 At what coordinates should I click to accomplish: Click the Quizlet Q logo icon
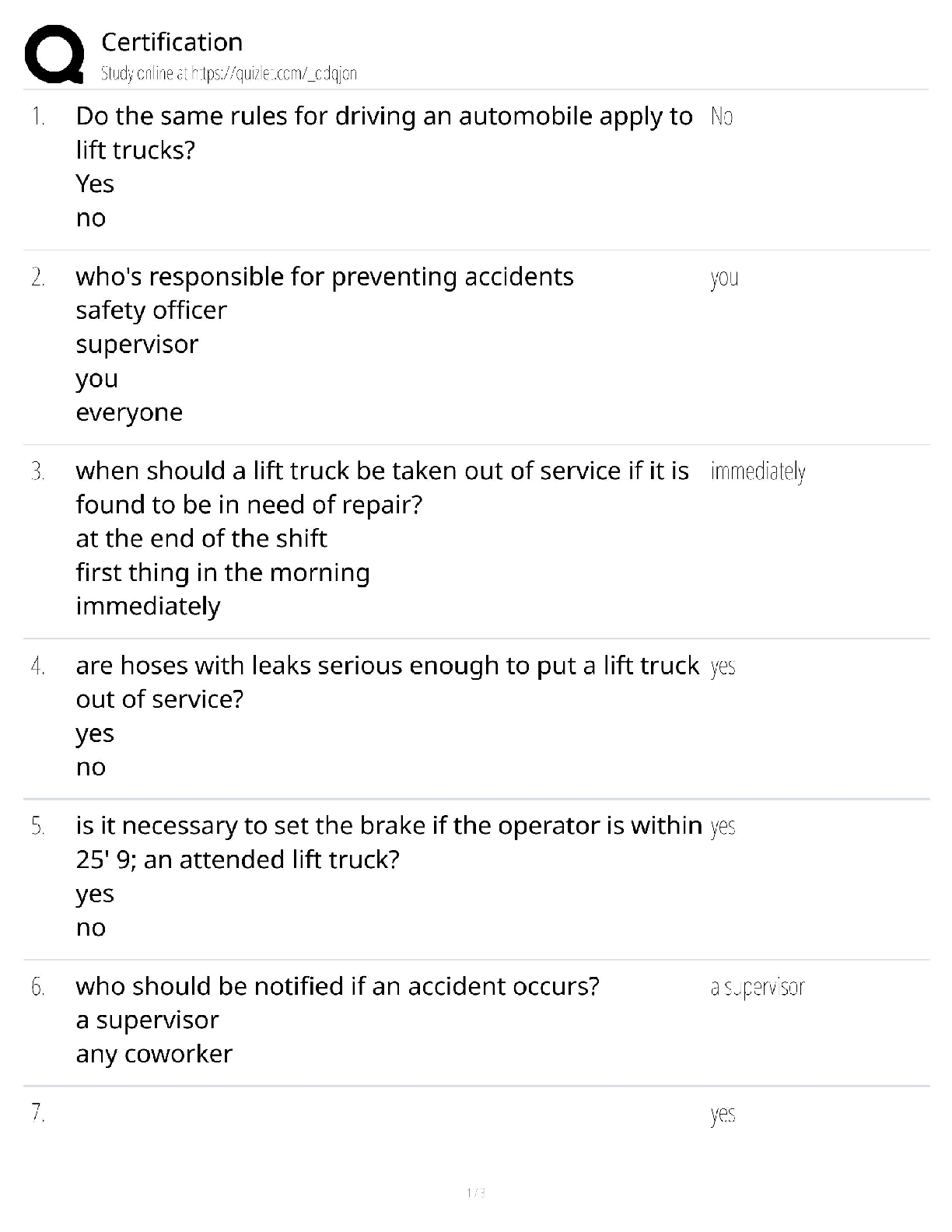54,54
